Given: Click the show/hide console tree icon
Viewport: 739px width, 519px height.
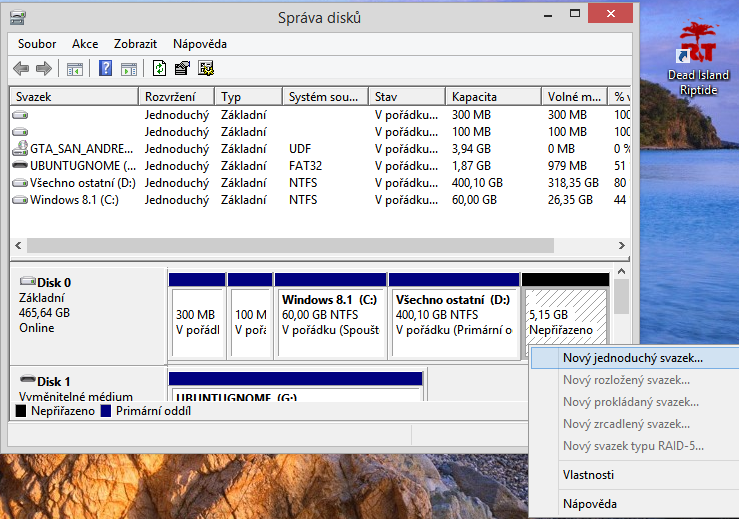Looking at the screenshot, I should [74, 69].
